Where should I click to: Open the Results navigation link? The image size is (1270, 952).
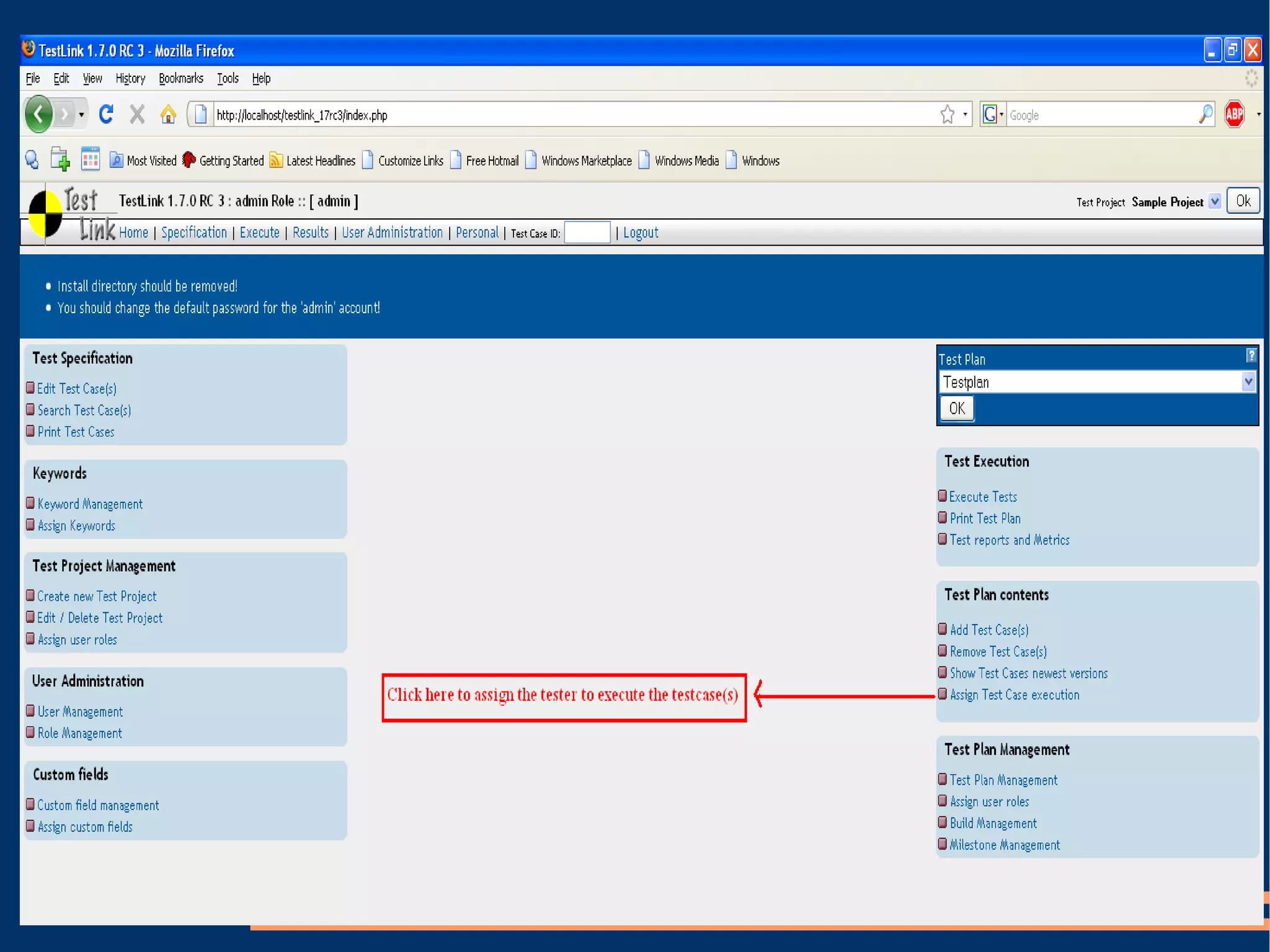[x=311, y=233]
